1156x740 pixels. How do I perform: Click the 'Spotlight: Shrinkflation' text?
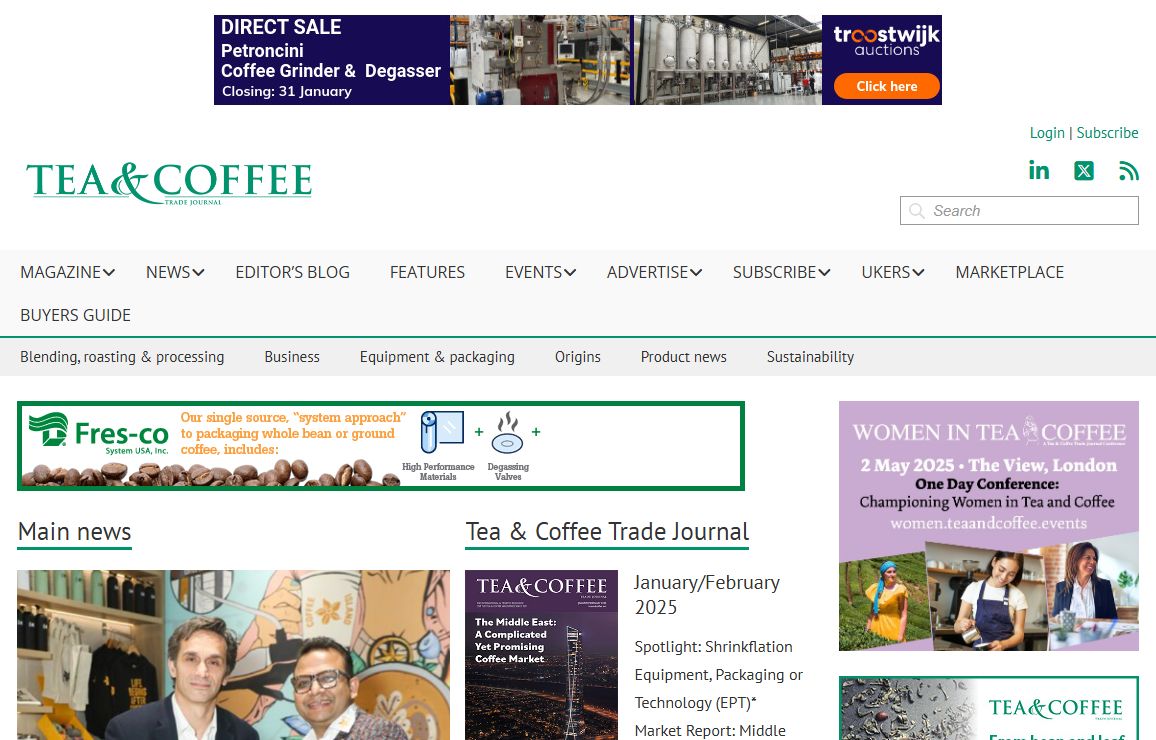point(713,646)
